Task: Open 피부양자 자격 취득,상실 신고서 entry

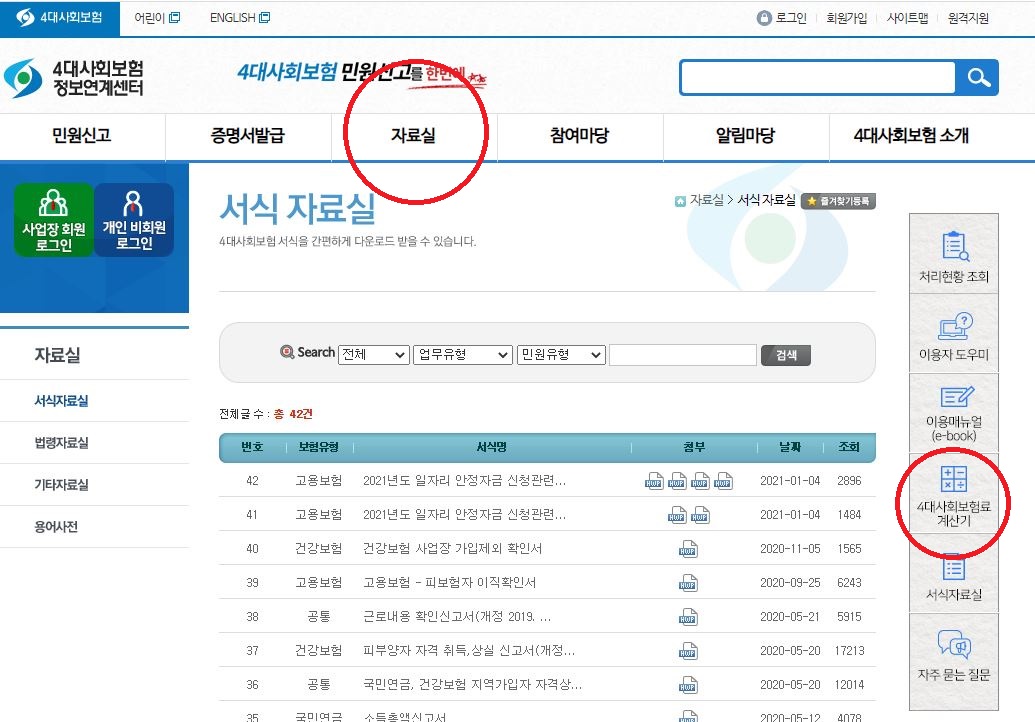Action: pos(469,651)
